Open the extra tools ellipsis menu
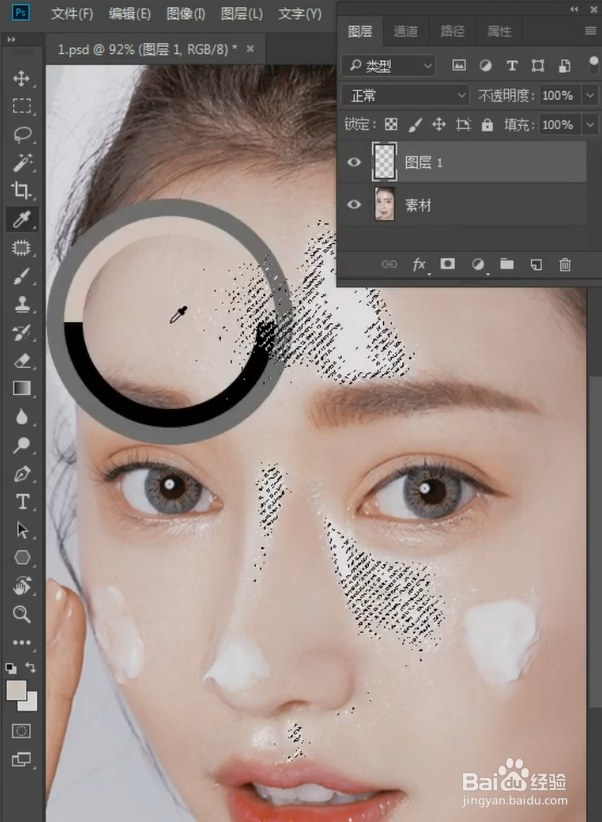Viewport: 602px width, 822px height. click(x=22, y=642)
